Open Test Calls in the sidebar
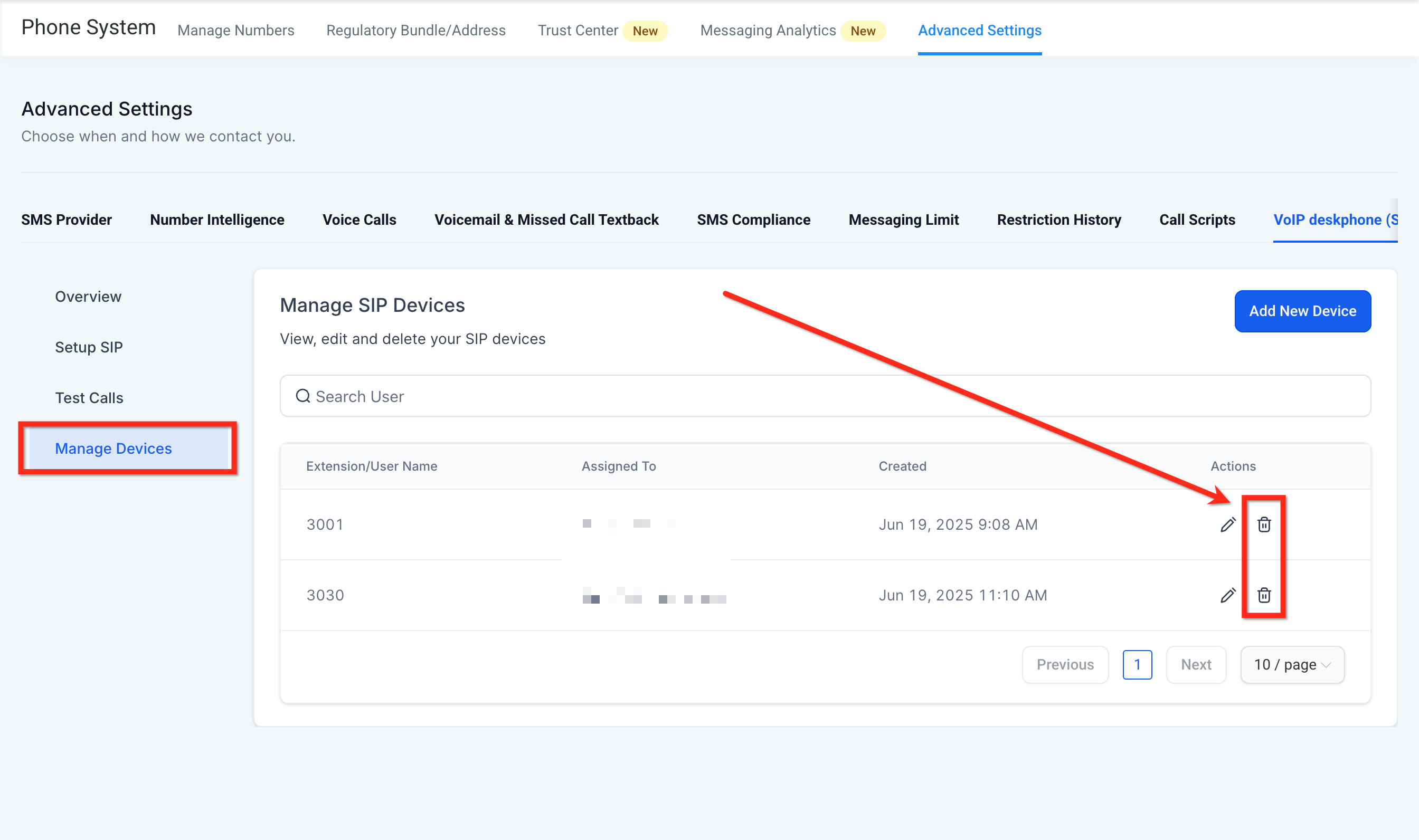1419x840 pixels. click(x=89, y=398)
